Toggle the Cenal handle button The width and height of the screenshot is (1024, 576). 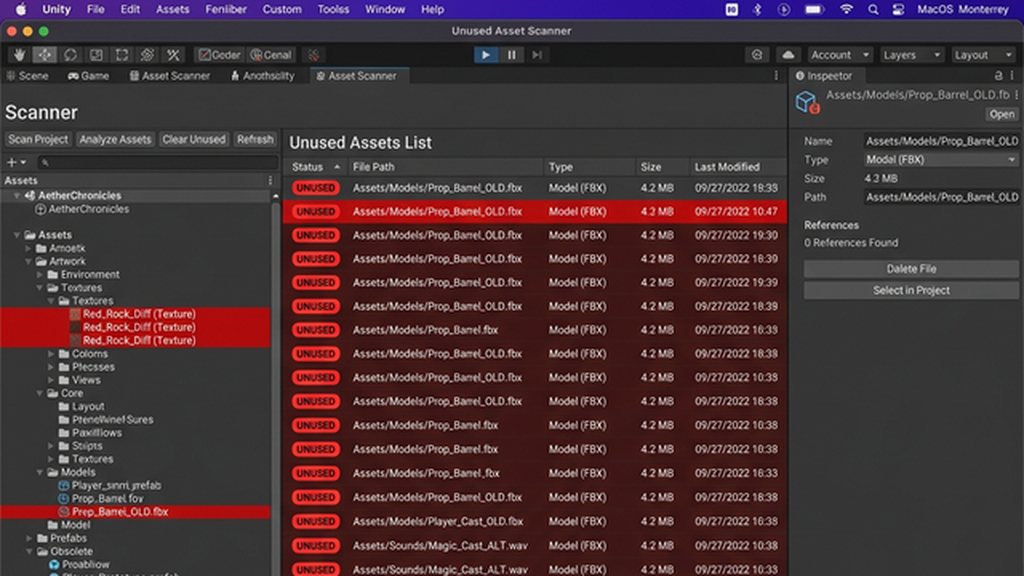(271, 55)
